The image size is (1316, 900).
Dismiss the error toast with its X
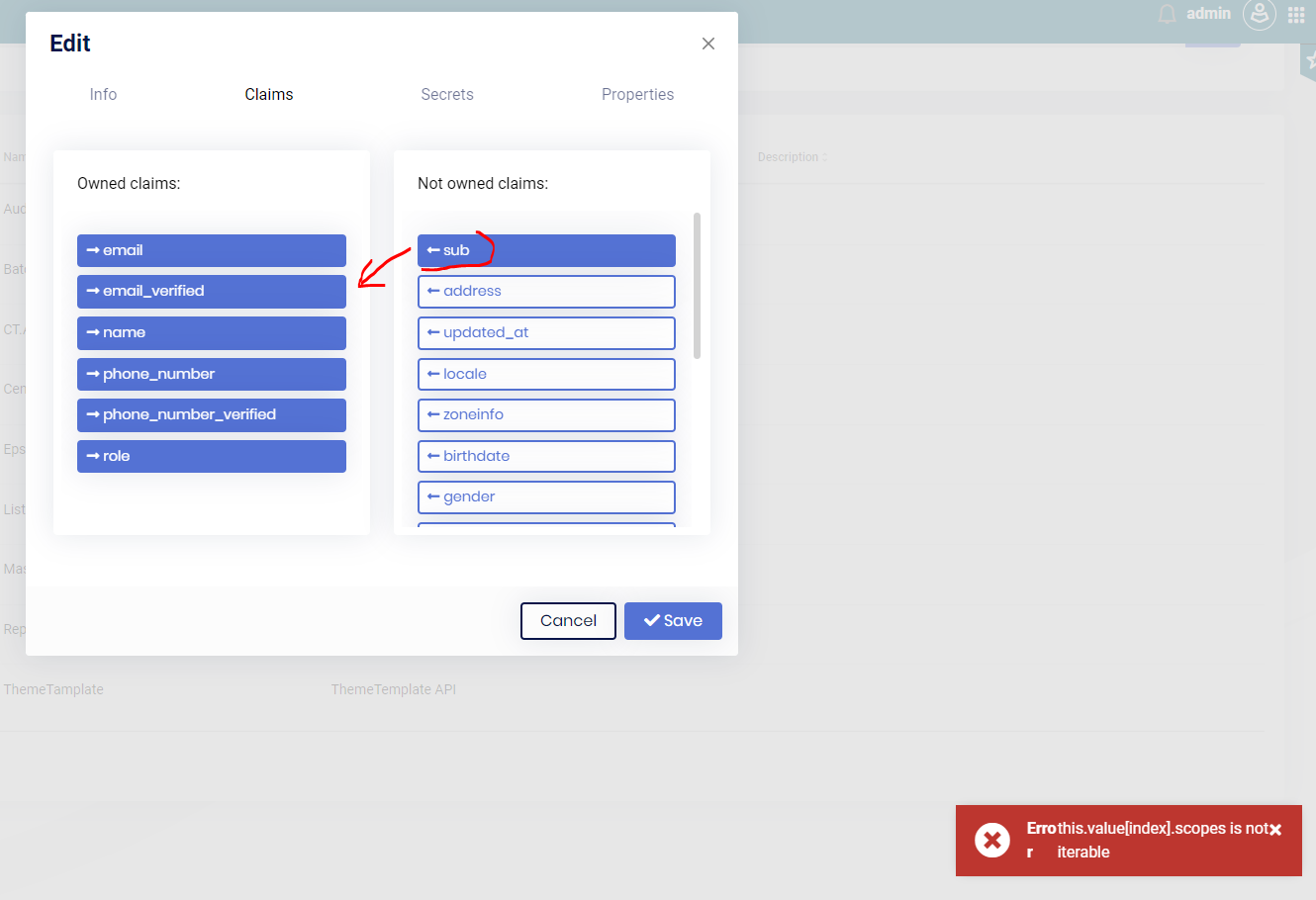point(1275,830)
